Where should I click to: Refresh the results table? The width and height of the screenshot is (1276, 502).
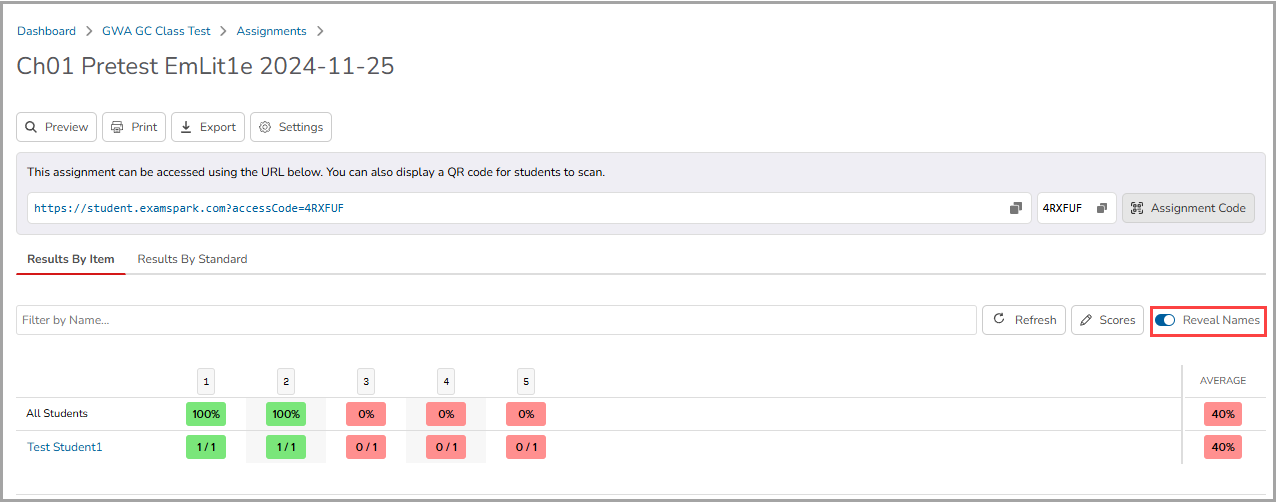pyautogui.click(x=1024, y=320)
